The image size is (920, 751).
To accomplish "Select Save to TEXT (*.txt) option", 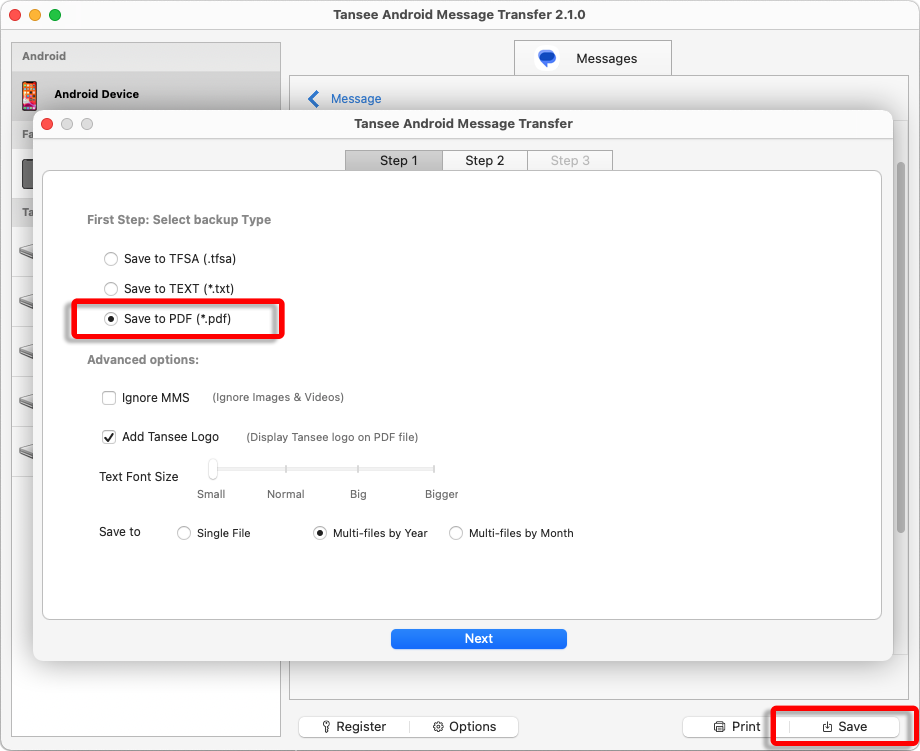I will click(x=110, y=289).
